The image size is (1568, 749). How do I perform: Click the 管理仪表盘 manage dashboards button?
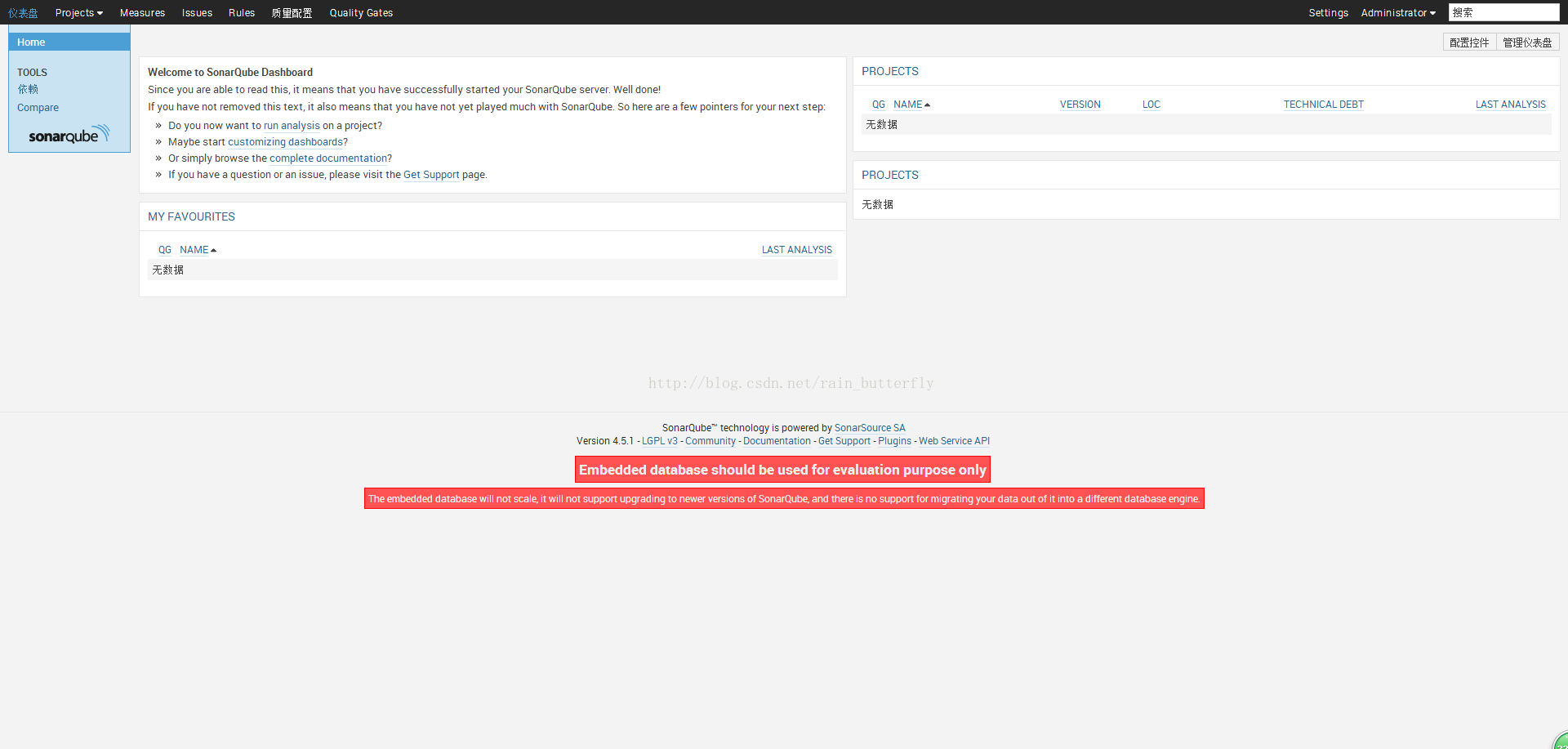click(x=1527, y=42)
